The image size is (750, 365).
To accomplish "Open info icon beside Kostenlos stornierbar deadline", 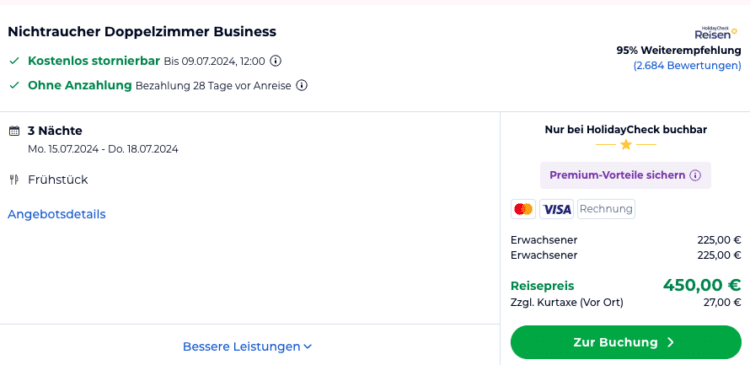I will 275,61.
